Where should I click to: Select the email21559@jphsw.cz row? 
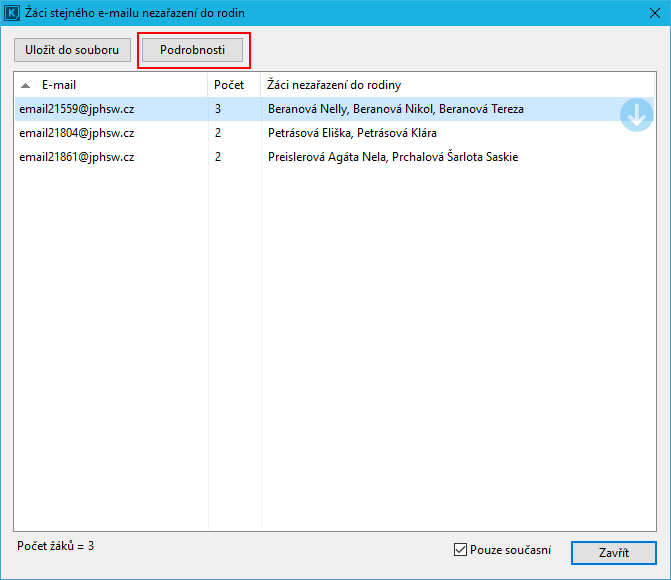click(x=77, y=109)
